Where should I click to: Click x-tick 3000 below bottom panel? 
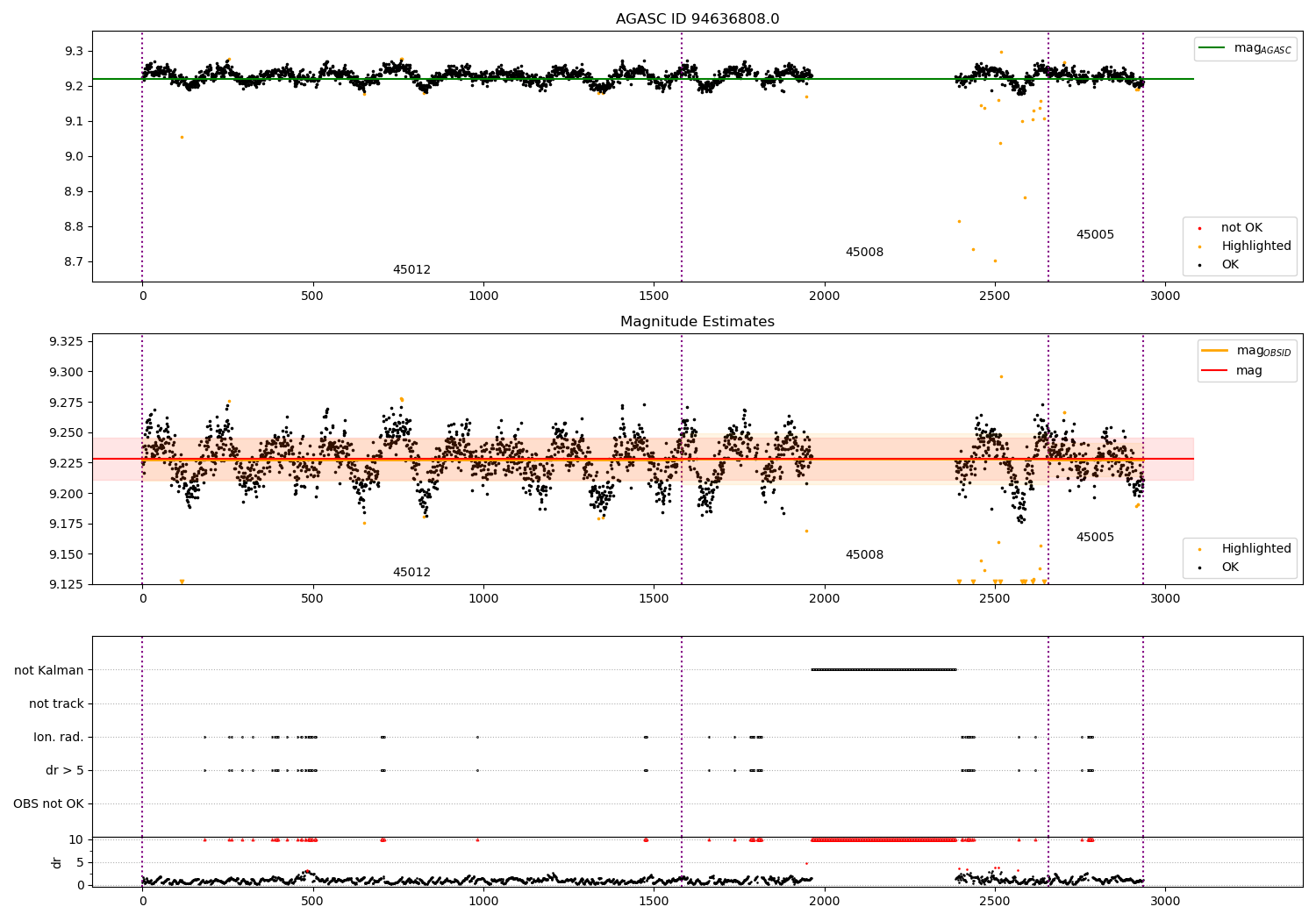(x=1165, y=901)
